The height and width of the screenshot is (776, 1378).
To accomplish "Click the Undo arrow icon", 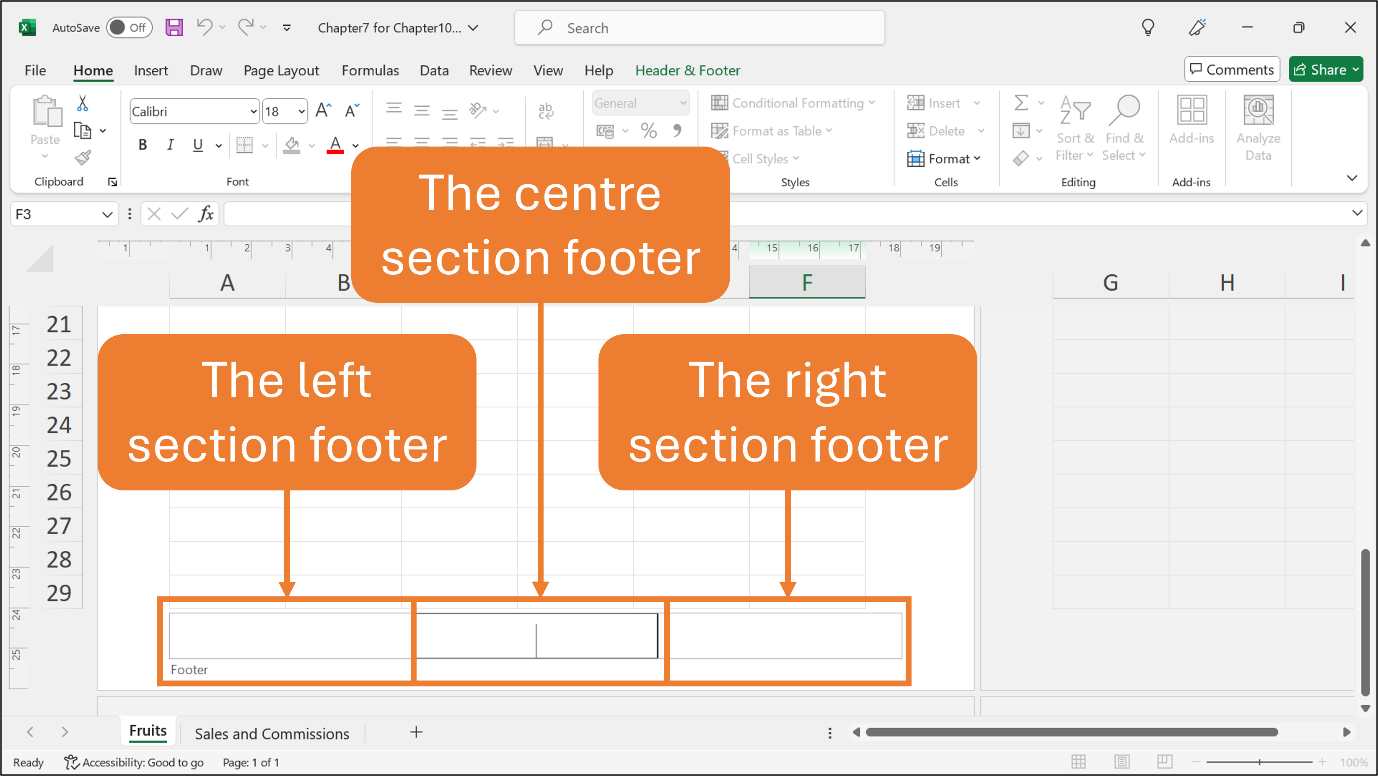I will [205, 28].
